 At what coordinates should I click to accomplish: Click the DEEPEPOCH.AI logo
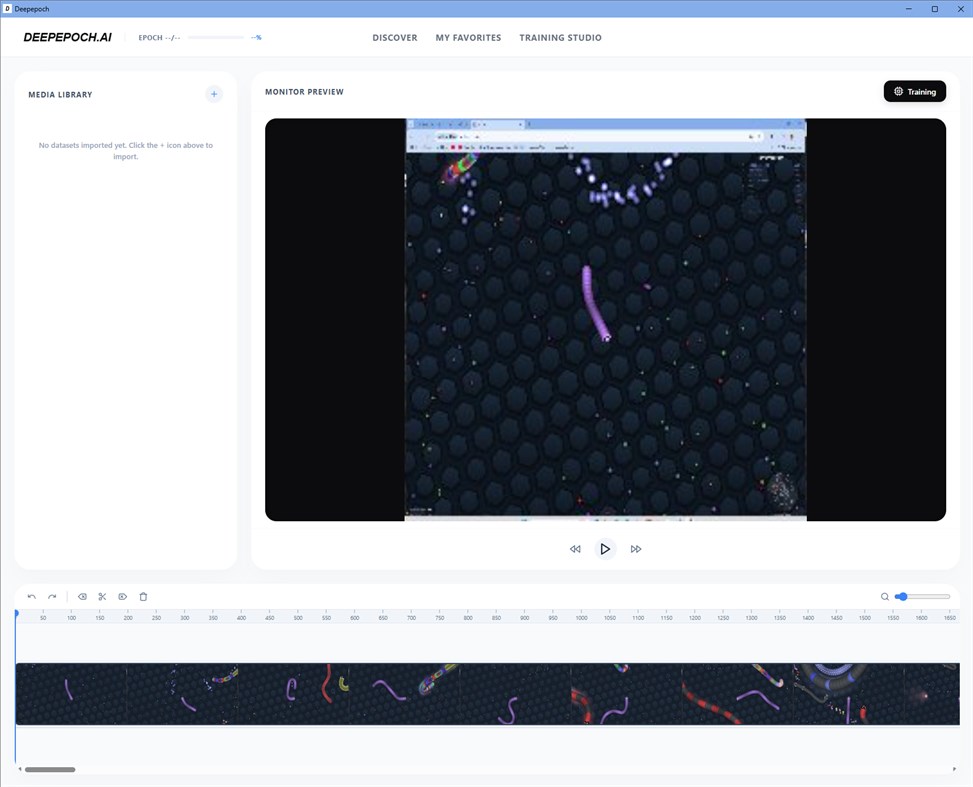[x=68, y=37]
